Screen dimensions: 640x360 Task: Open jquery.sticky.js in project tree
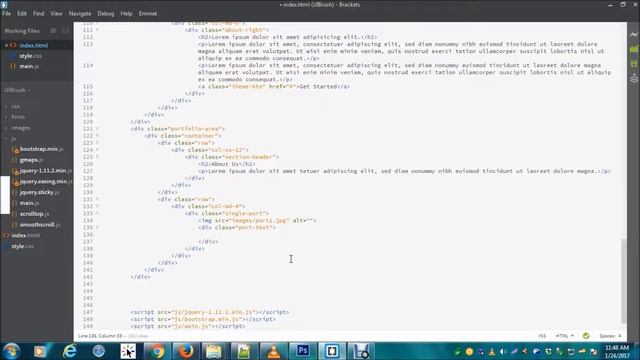pyautogui.click(x=39, y=192)
